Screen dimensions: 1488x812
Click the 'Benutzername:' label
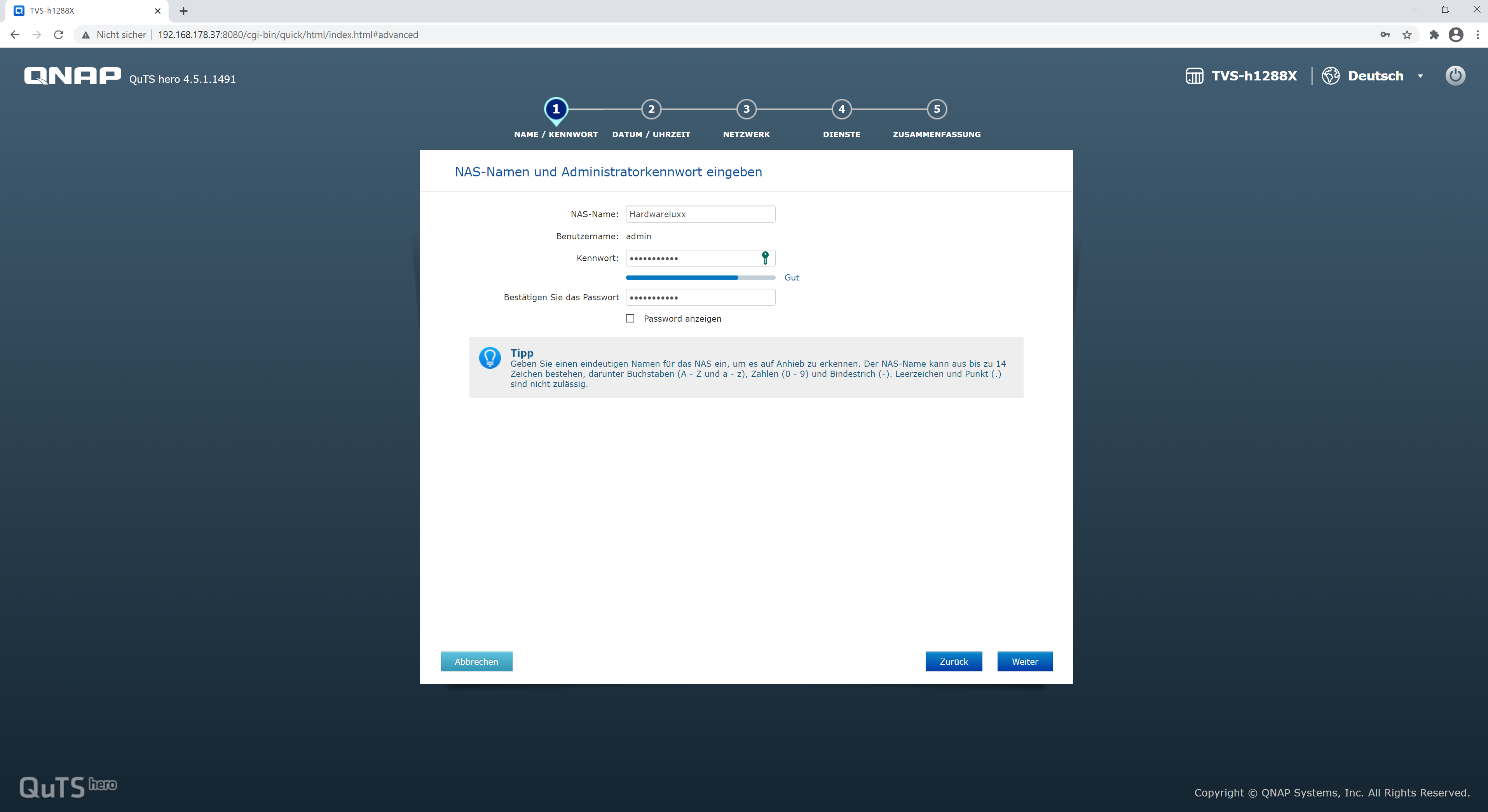(587, 236)
